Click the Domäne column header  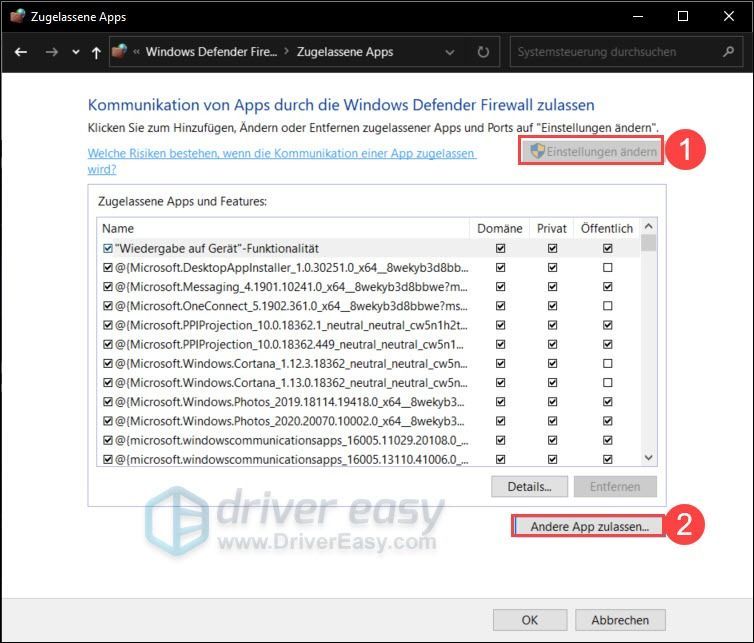pyautogui.click(x=500, y=228)
